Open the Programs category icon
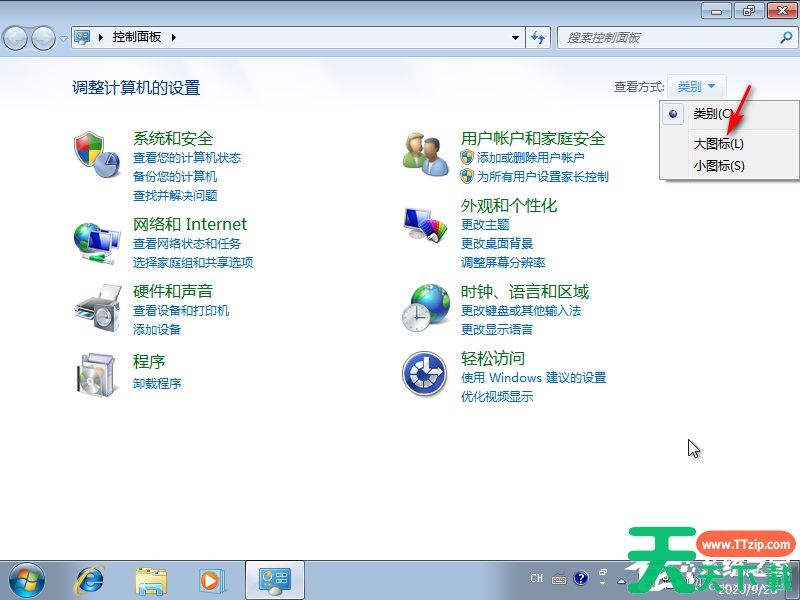 (x=97, y=374)
